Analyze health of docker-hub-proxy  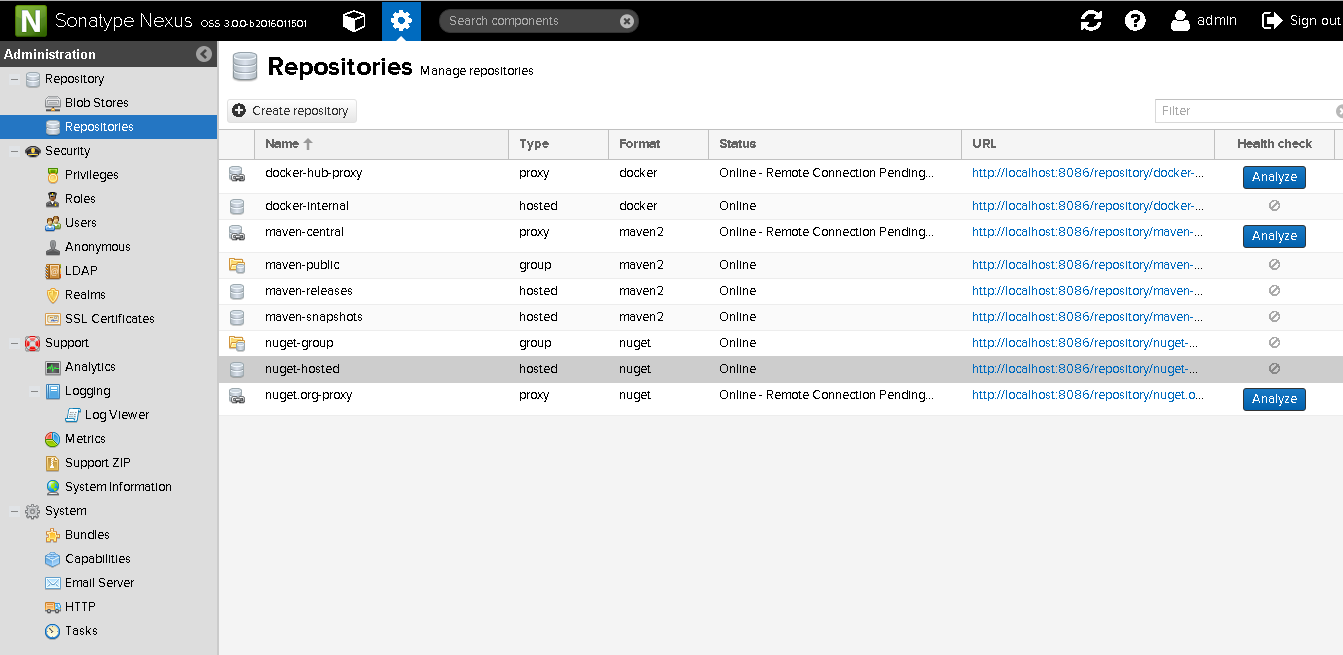pos(1274,177)
